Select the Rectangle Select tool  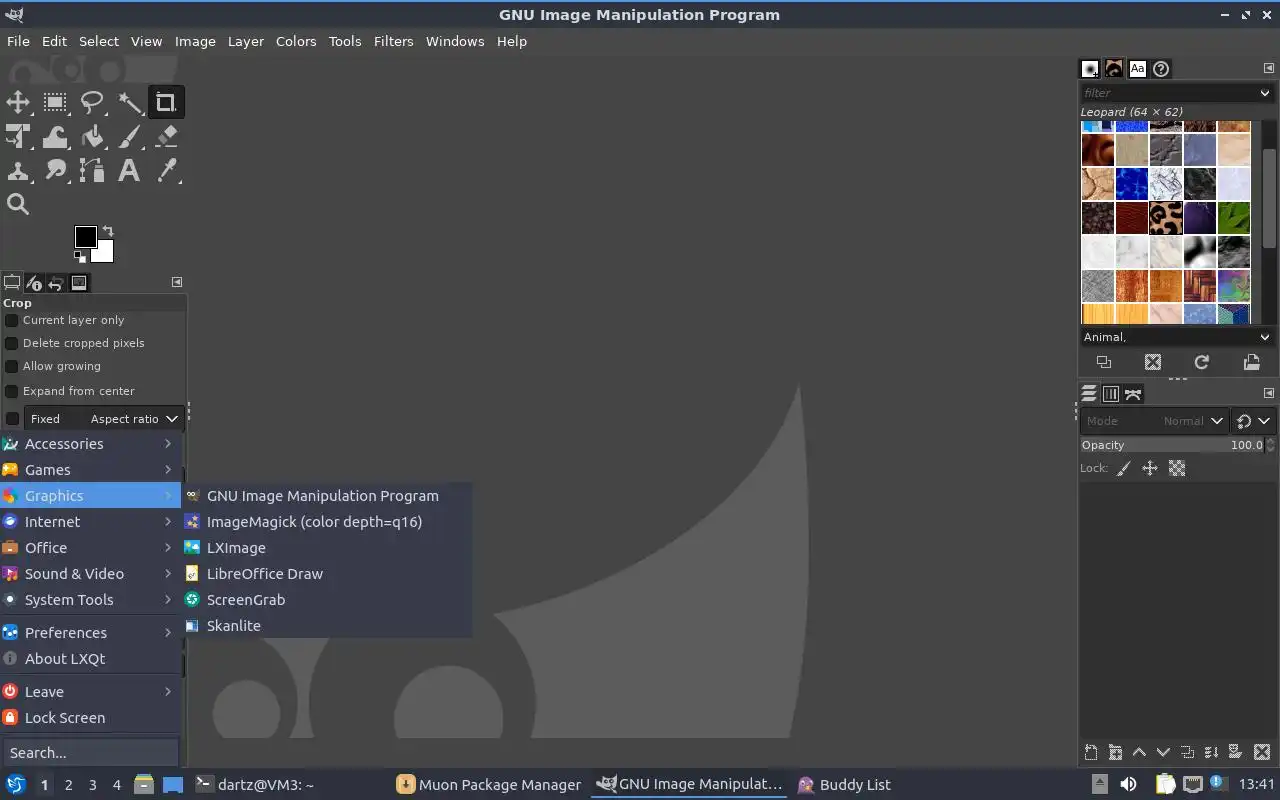point(55,102)
